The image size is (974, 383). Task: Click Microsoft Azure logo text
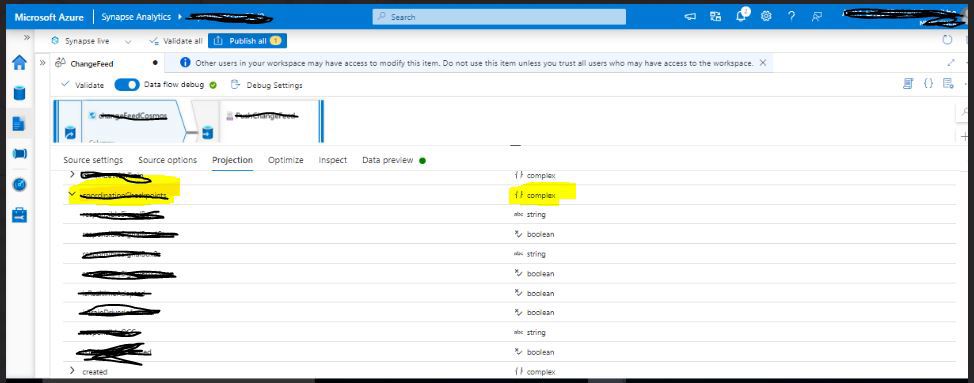pyautogui.click(x=48, y=17)
